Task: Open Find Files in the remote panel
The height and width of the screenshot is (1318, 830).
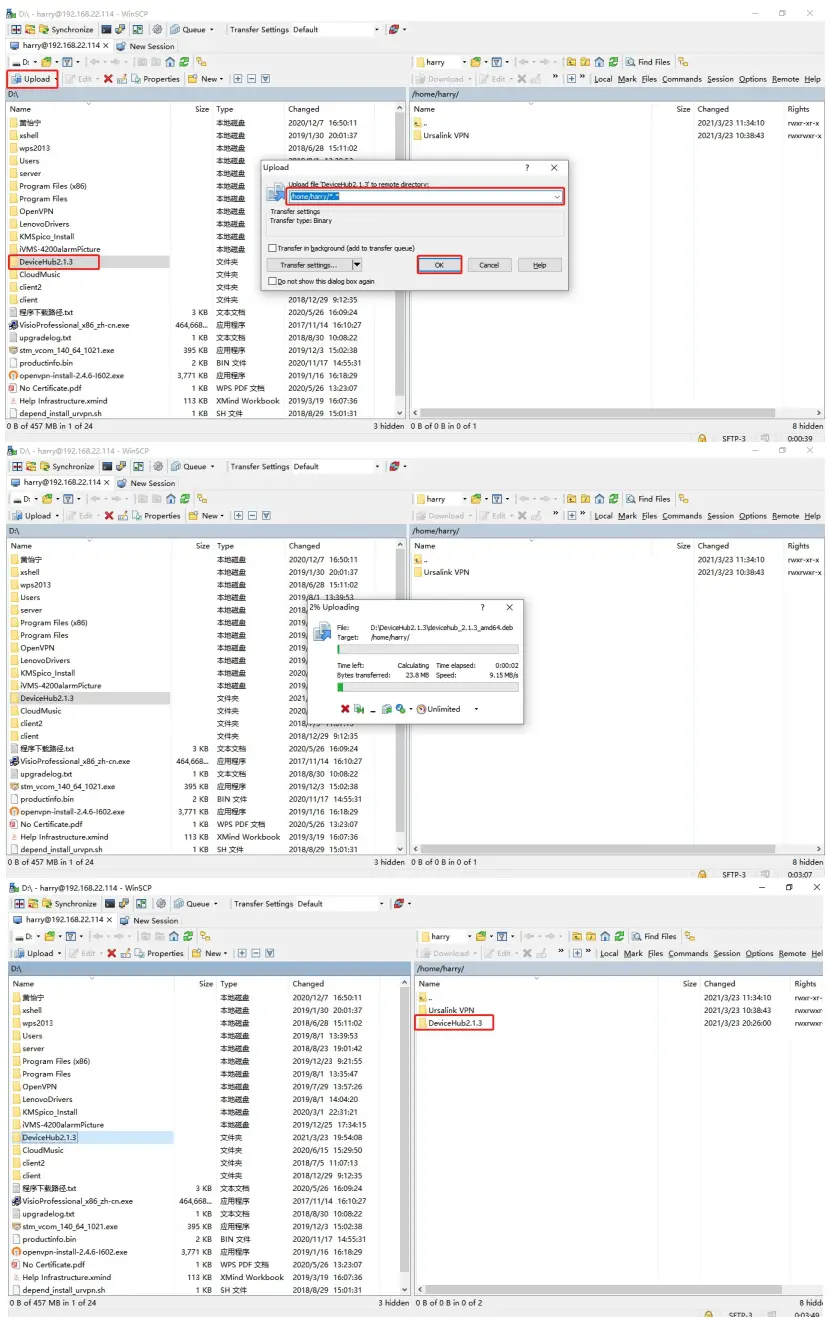Action: point(650,61)
